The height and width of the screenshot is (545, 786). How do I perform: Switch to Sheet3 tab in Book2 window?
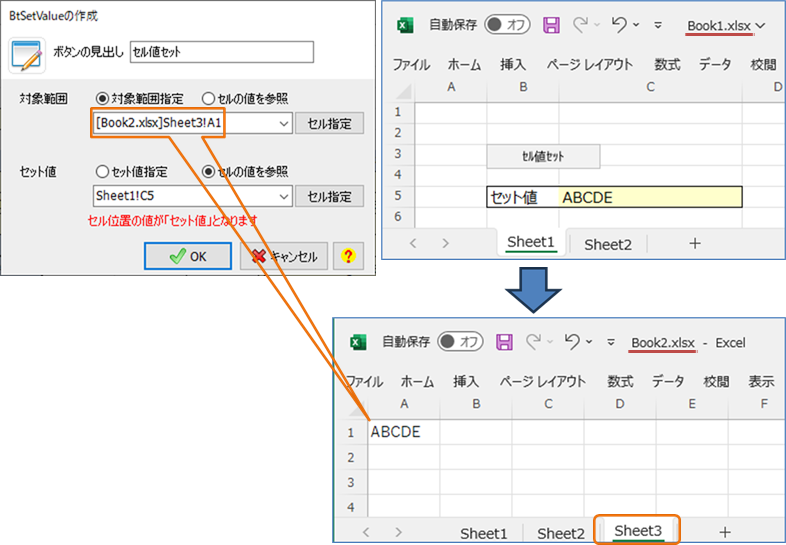(x=638, y=531)
